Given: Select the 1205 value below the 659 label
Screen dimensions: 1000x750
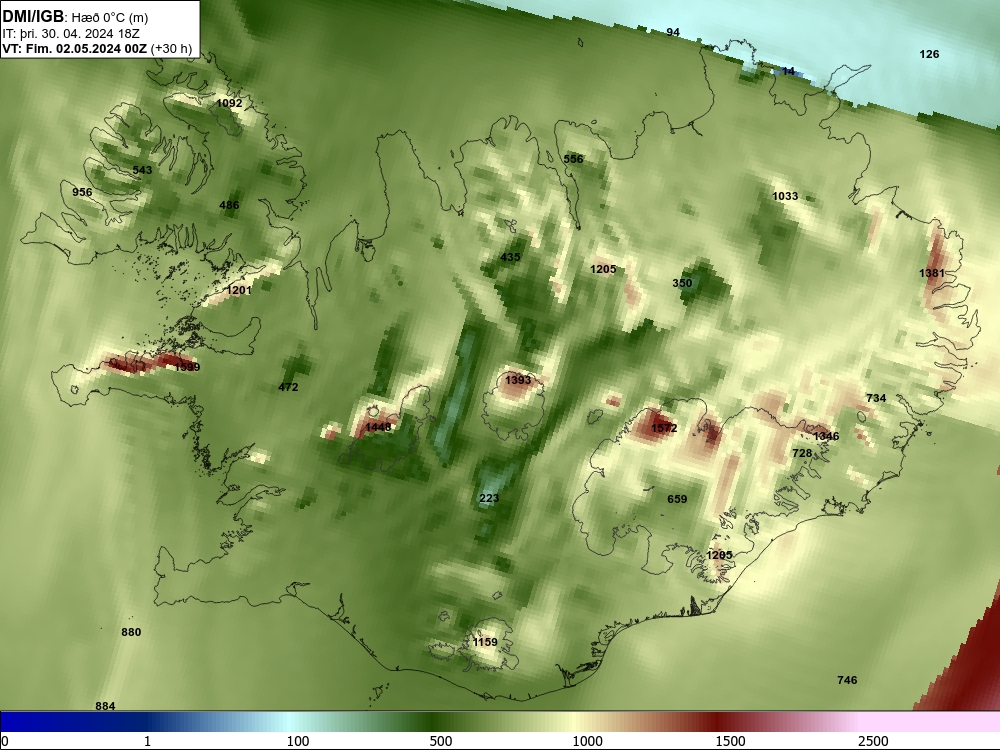Looking at the screenshot, I should (719, 555).
